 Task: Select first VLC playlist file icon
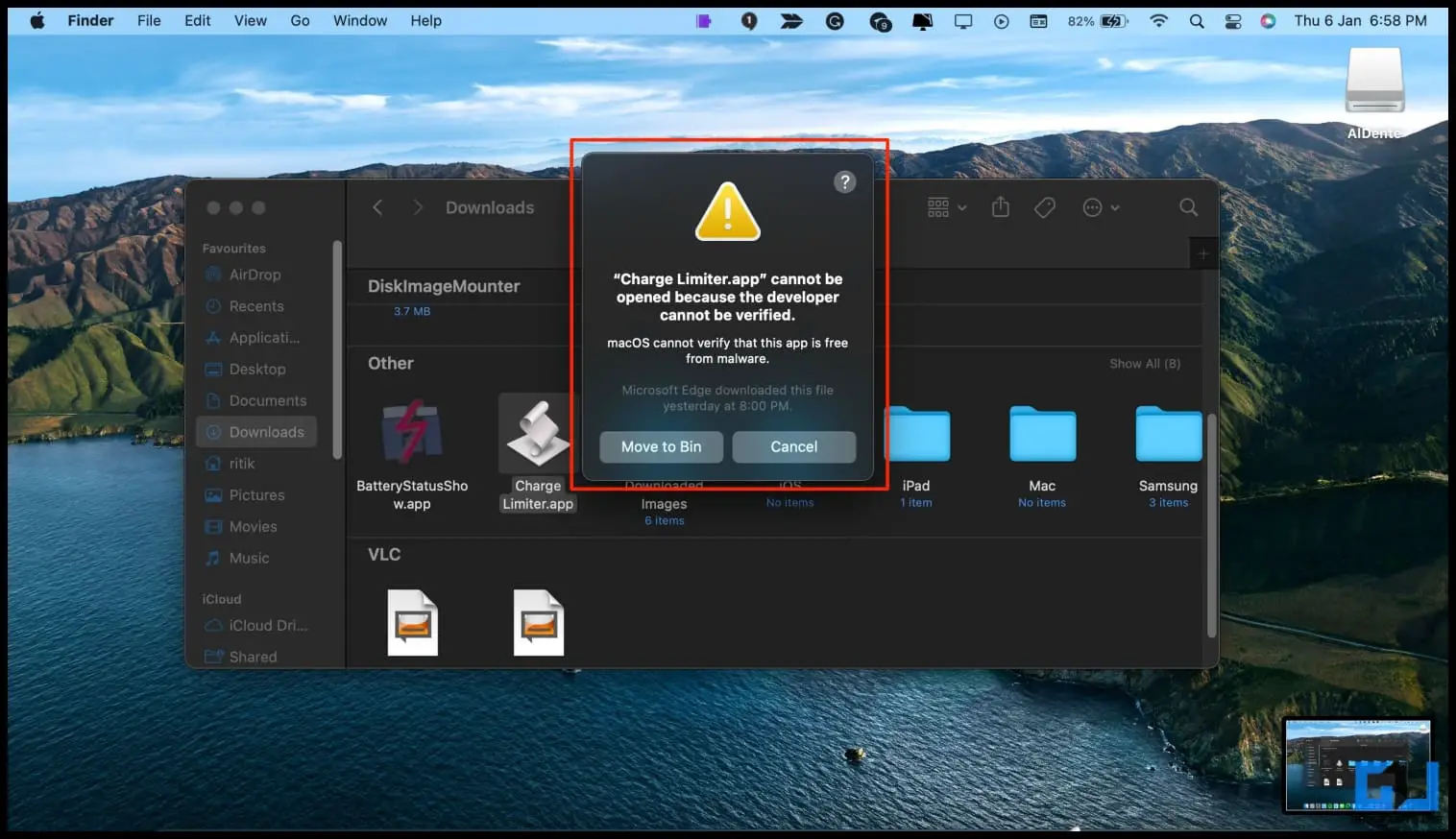click(412, 622)
